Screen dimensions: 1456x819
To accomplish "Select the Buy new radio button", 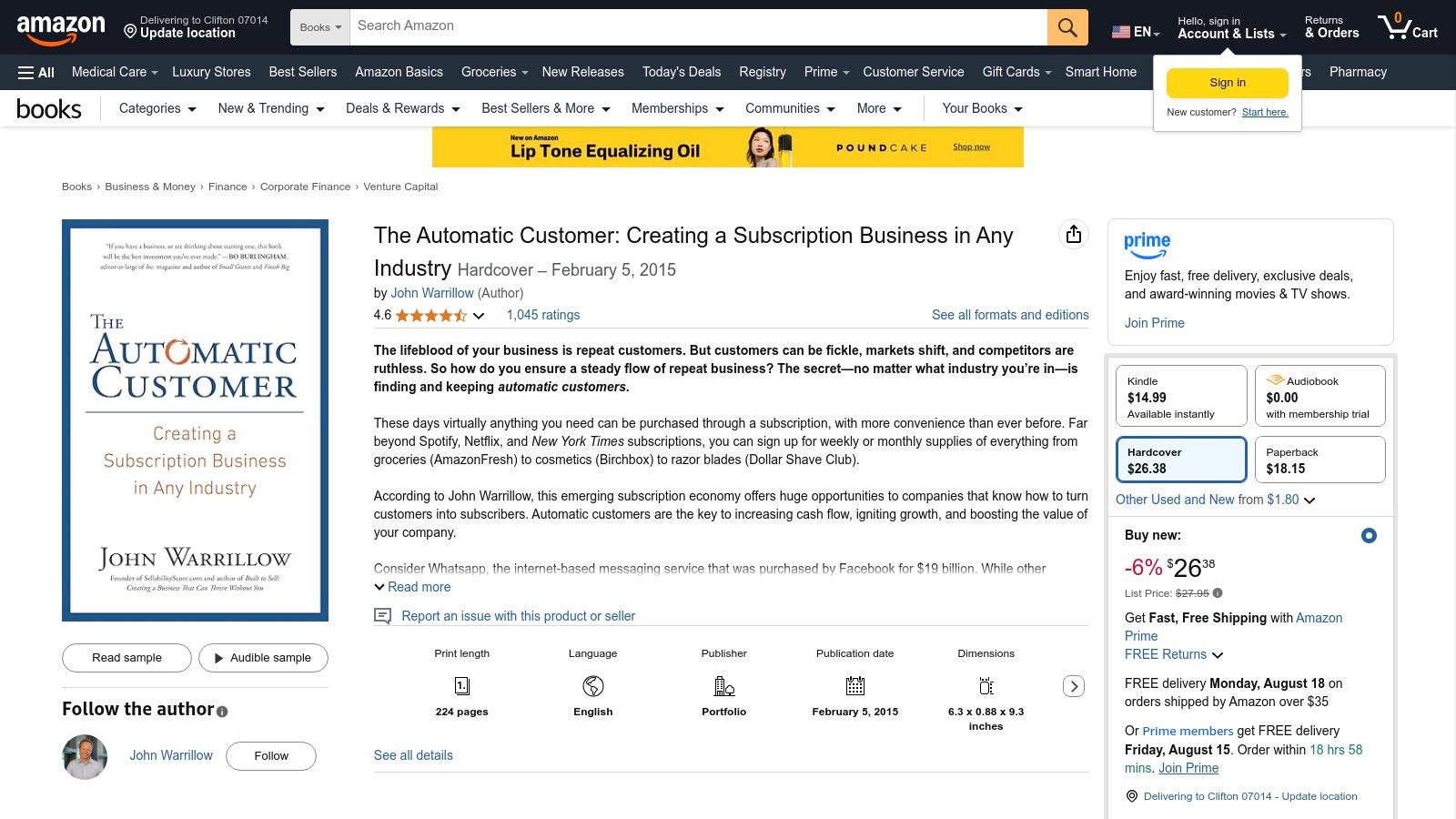I will 1369,535.
